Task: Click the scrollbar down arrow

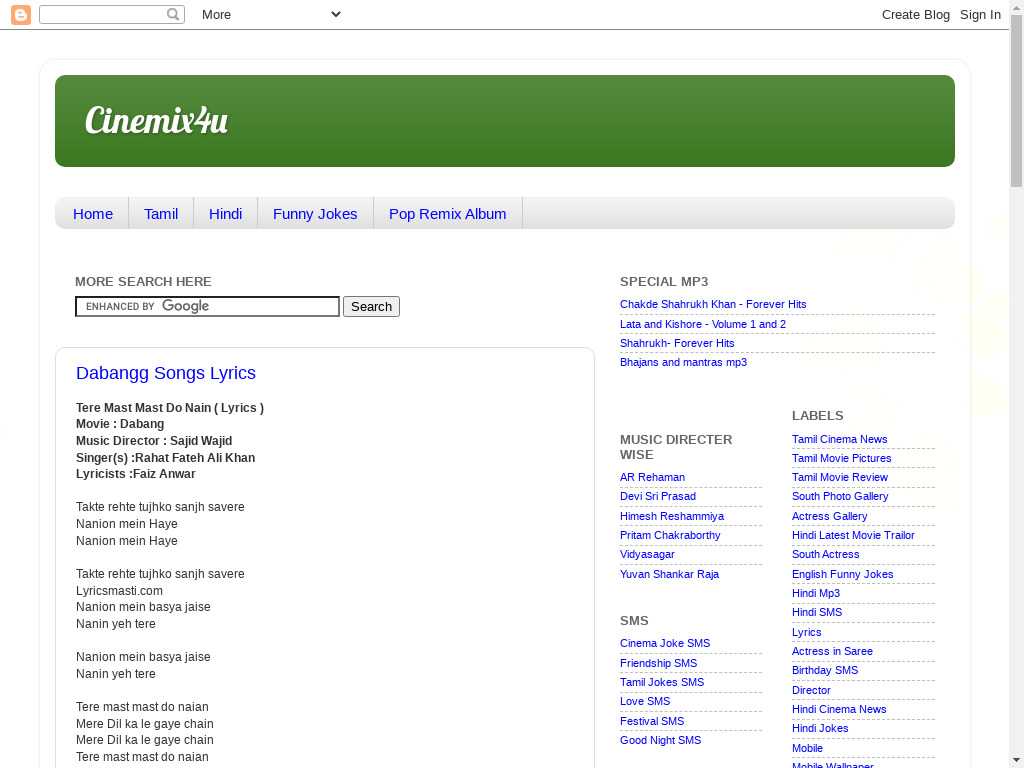Action: 1016,760
